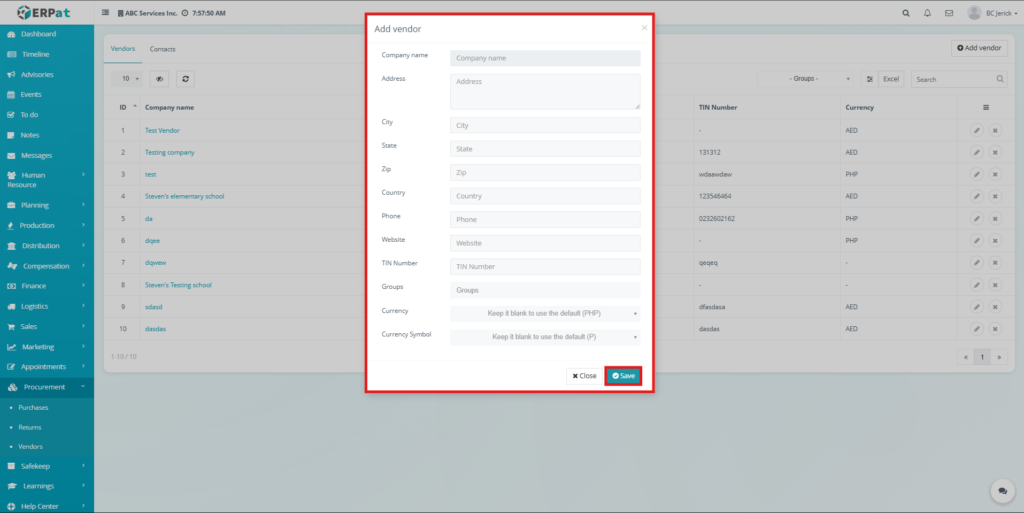Image resolution: width=1024 pixels, height=513 pixels.
Task: Collapse Procurement sidebar menu
Action: coord(46,387)
